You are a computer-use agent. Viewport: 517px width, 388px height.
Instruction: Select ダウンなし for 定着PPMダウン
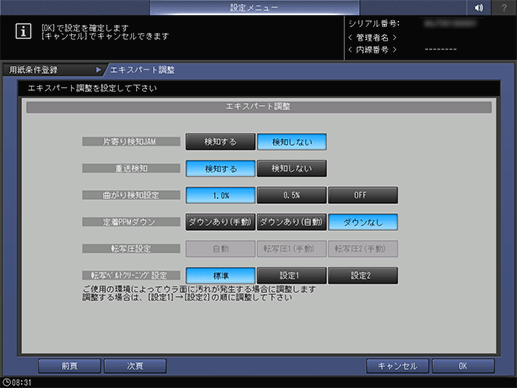363,222
